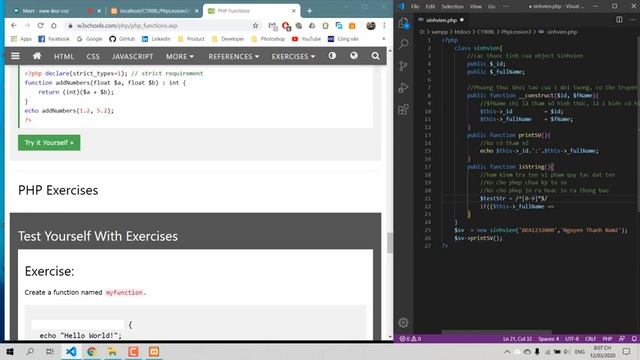
Task: Open the overflow ellipsis in VS Code menu bar
Action: [506, 7]
